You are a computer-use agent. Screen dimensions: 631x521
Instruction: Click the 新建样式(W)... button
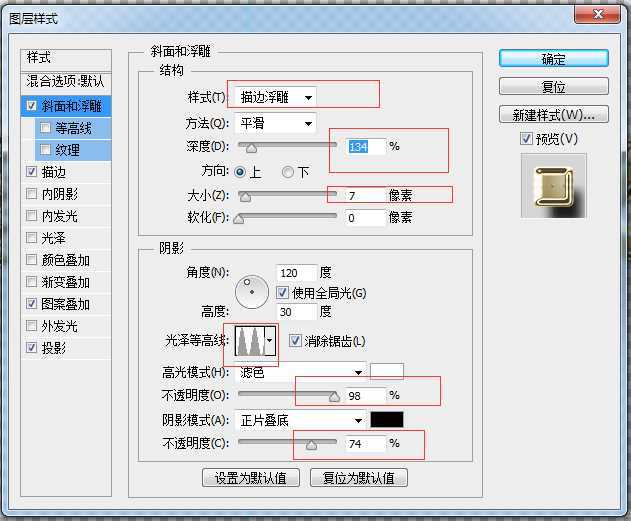[x=553, y=113]
